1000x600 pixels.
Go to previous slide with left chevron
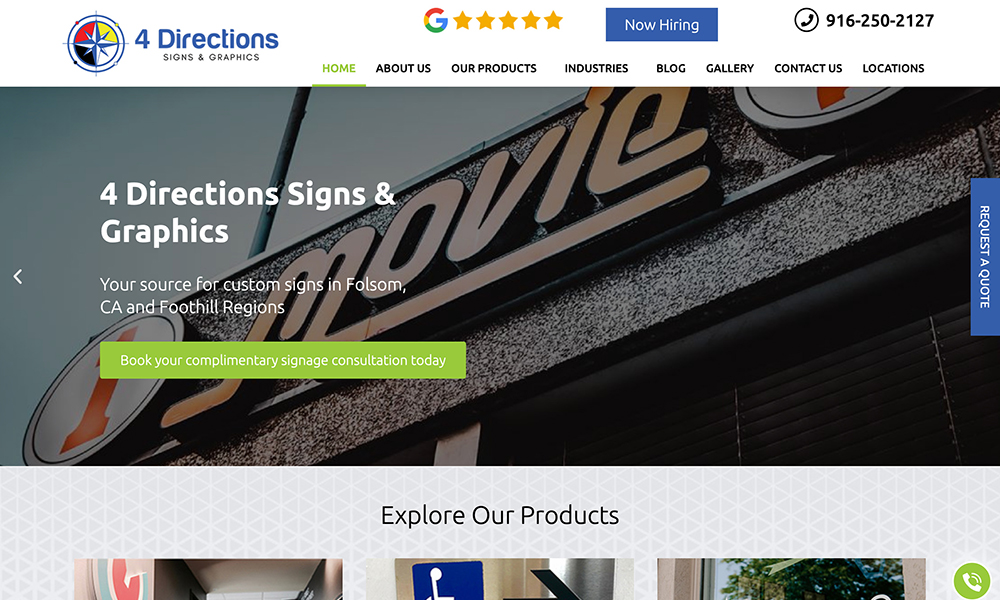pyautogui.click(x=18, y=276)
